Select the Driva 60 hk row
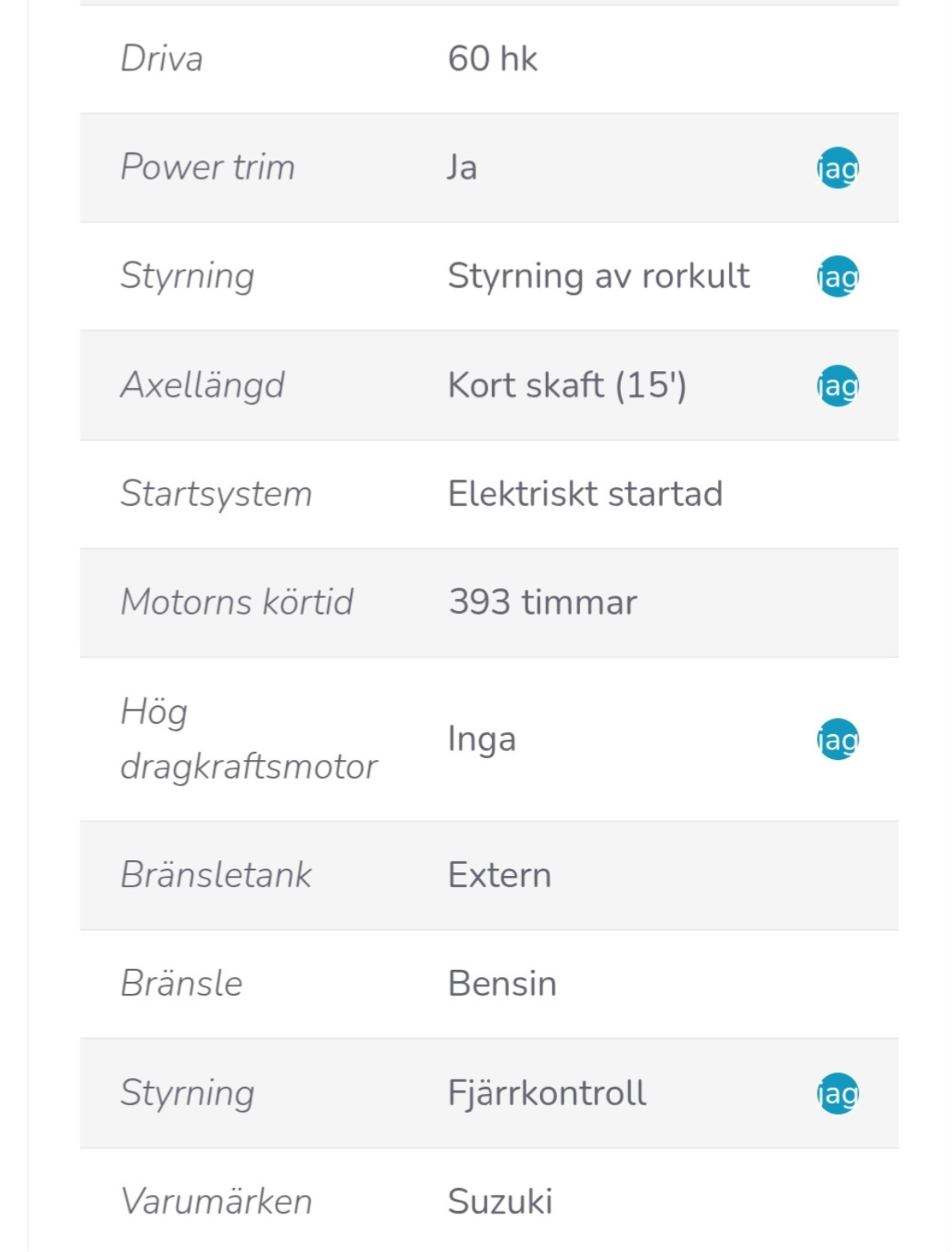 489,59
